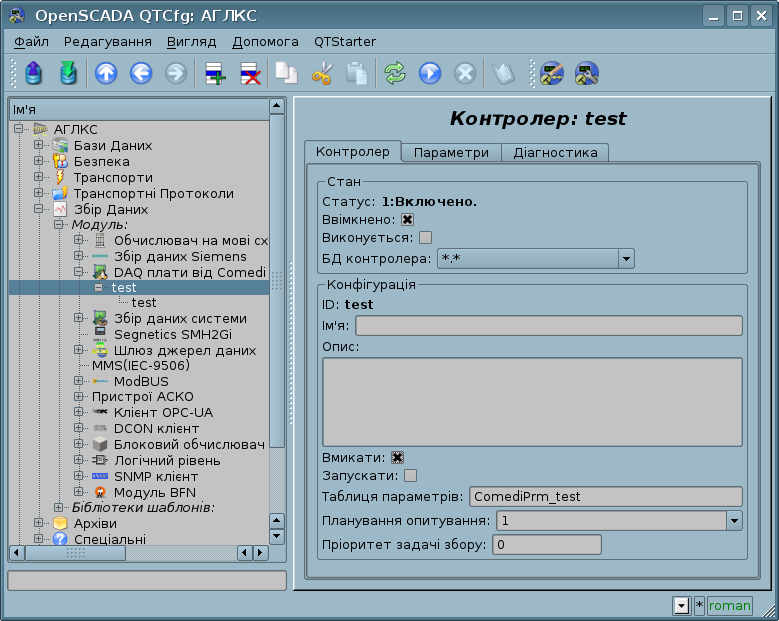This screenshot has height=621, width=779.
Task: Refresh the page with green arrows icon
Action: click(x=395, y=74)
